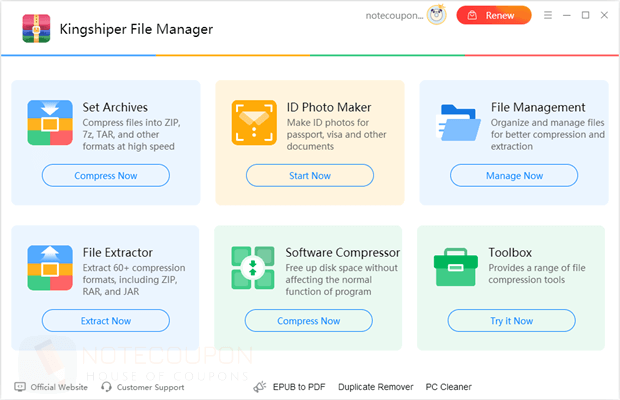Click the File Extractor title
620x400 pixels.
click(117, 252)
